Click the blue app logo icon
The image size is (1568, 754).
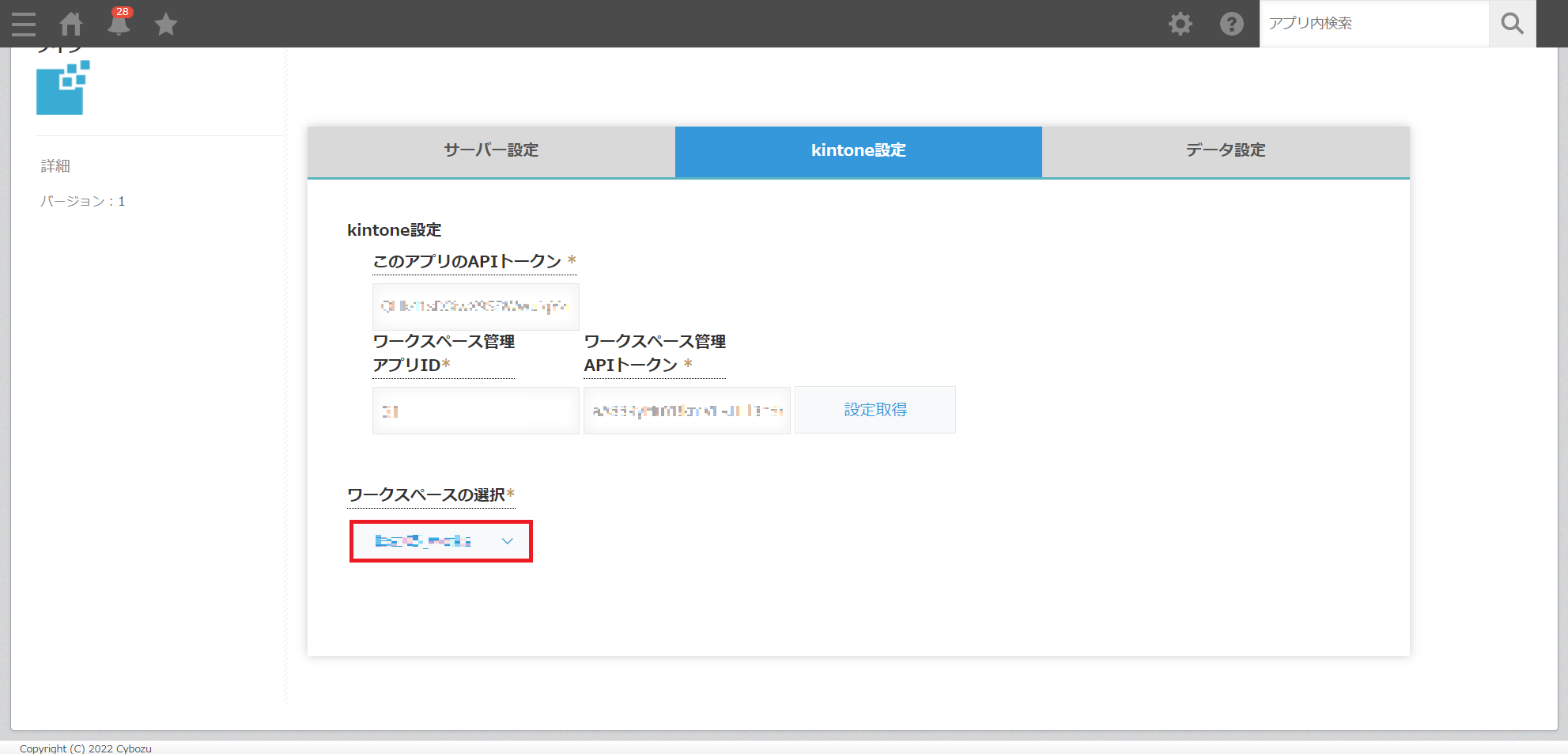62,88
